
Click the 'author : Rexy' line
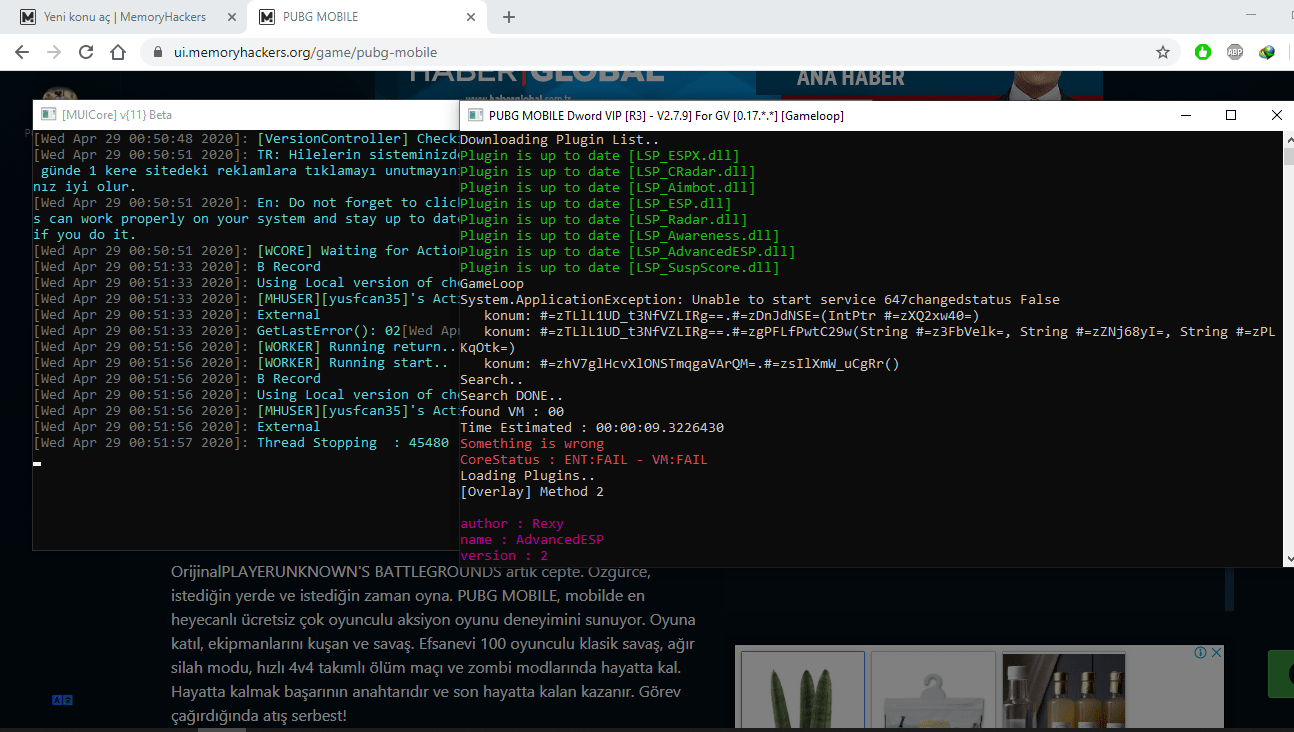coord(512,523)
